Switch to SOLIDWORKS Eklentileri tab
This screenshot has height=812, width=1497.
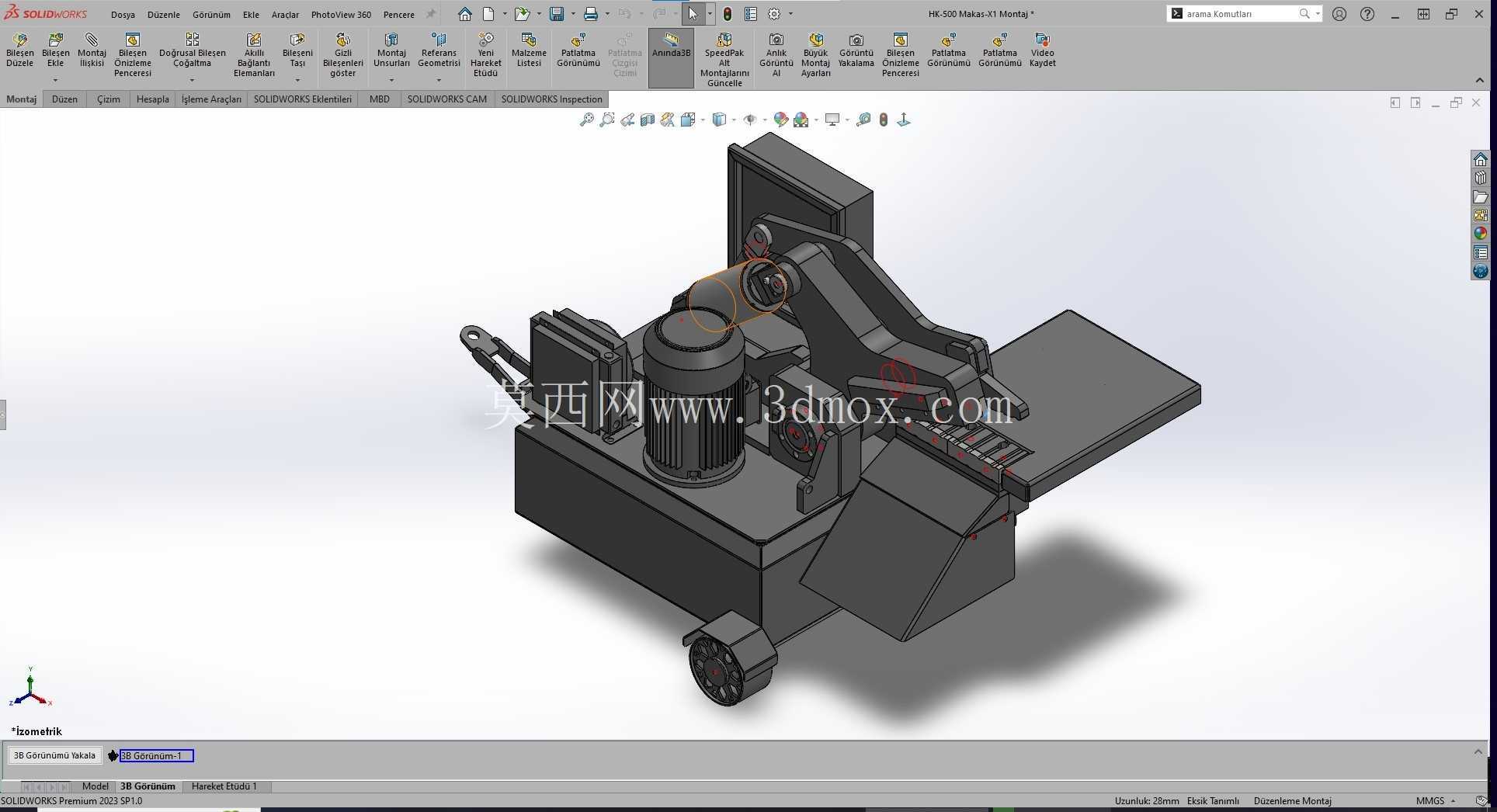pos(302,99)
